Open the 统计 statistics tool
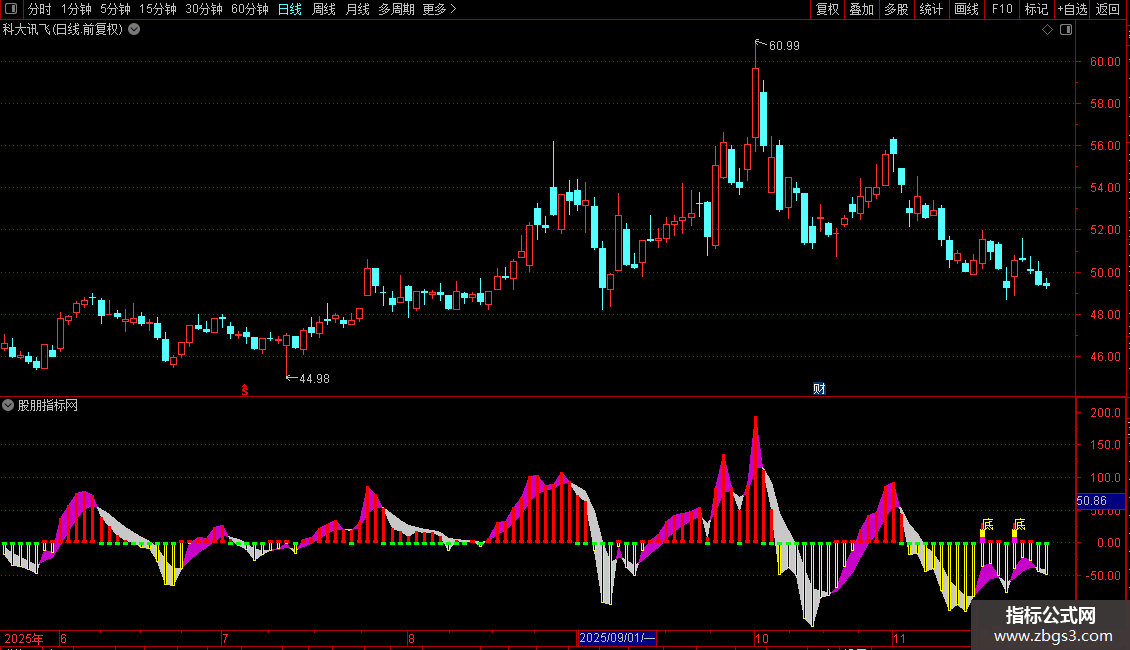1130x650 pixels. (x=931, y=9)
